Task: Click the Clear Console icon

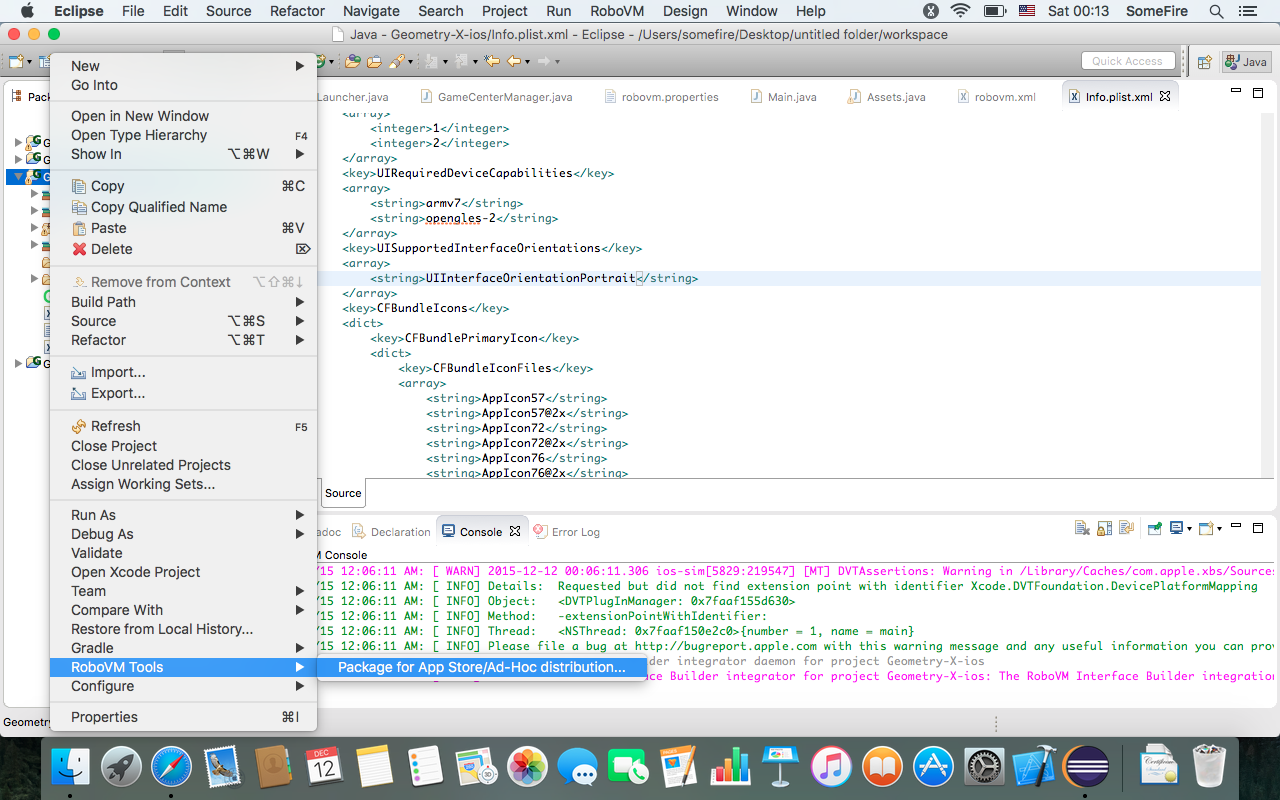Action: tap(1082, 529)
